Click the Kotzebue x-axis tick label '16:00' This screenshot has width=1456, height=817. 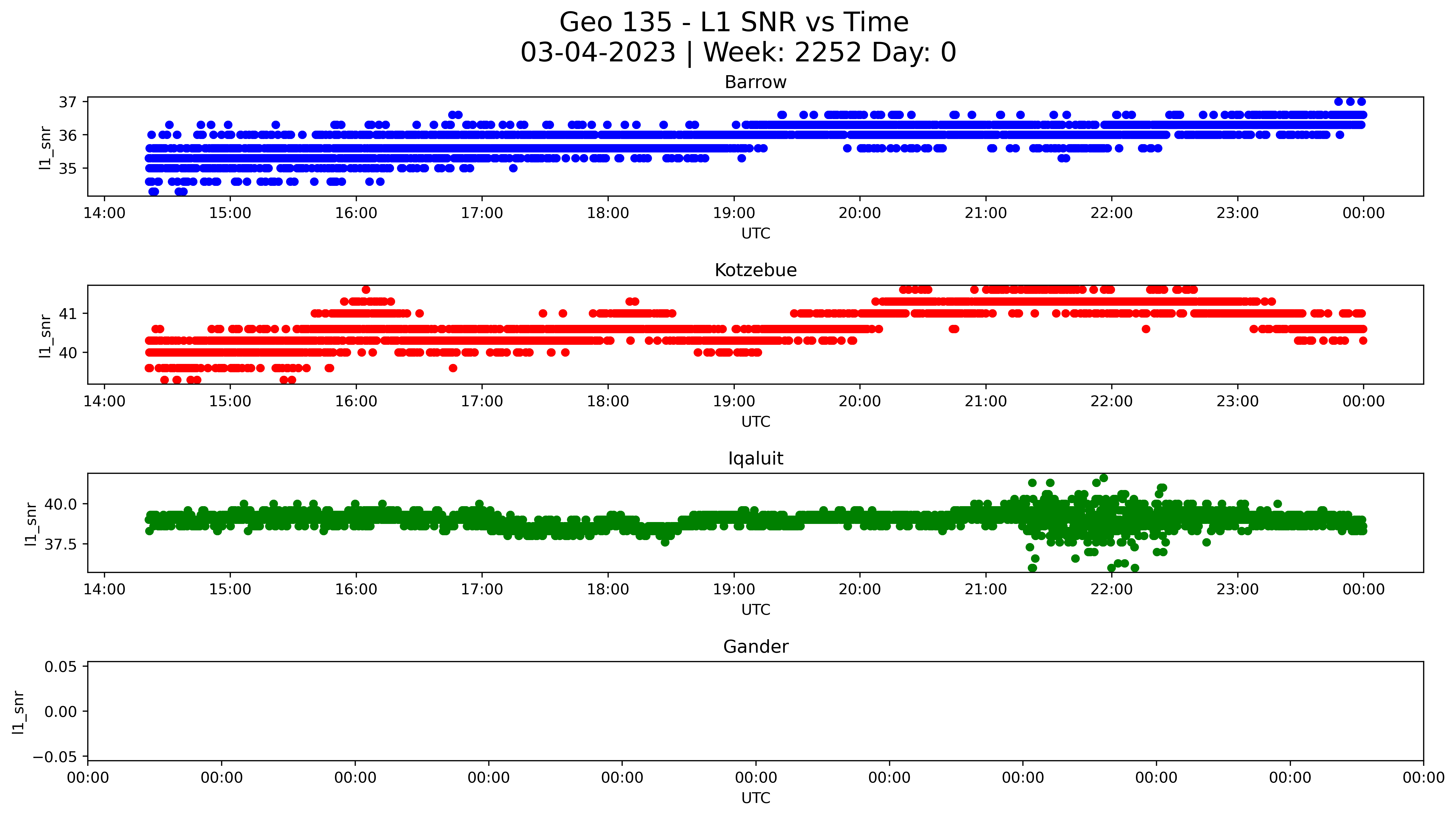pyautogui.click(x=356, y=401)
